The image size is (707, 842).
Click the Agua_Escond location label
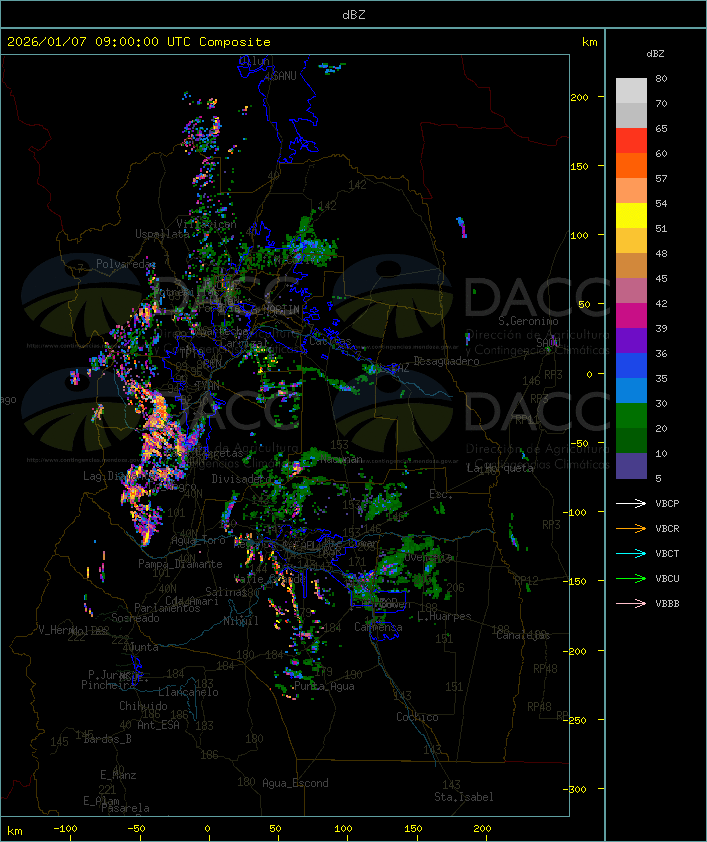tap(295, 783)
